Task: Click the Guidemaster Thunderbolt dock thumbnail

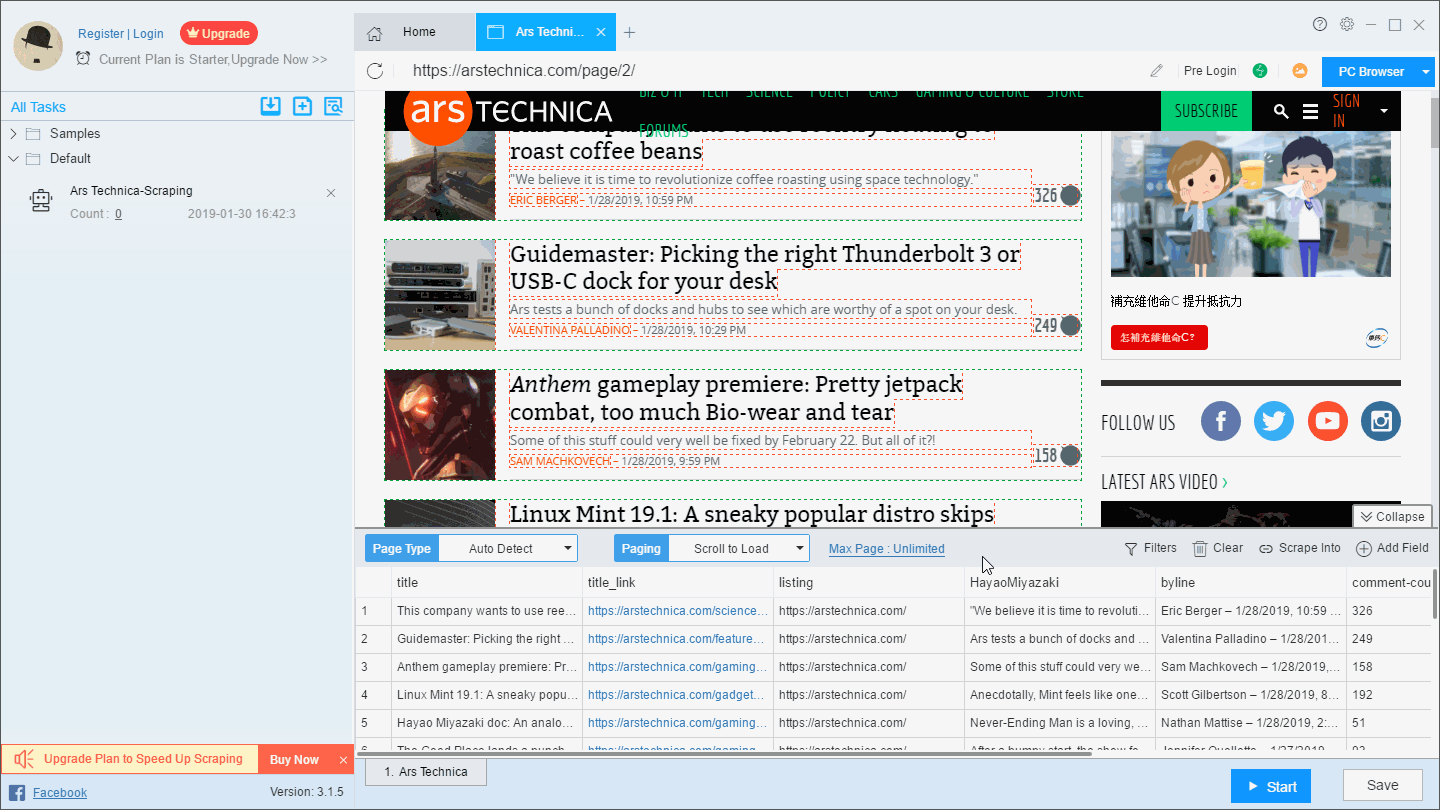Action: (440, 295)
